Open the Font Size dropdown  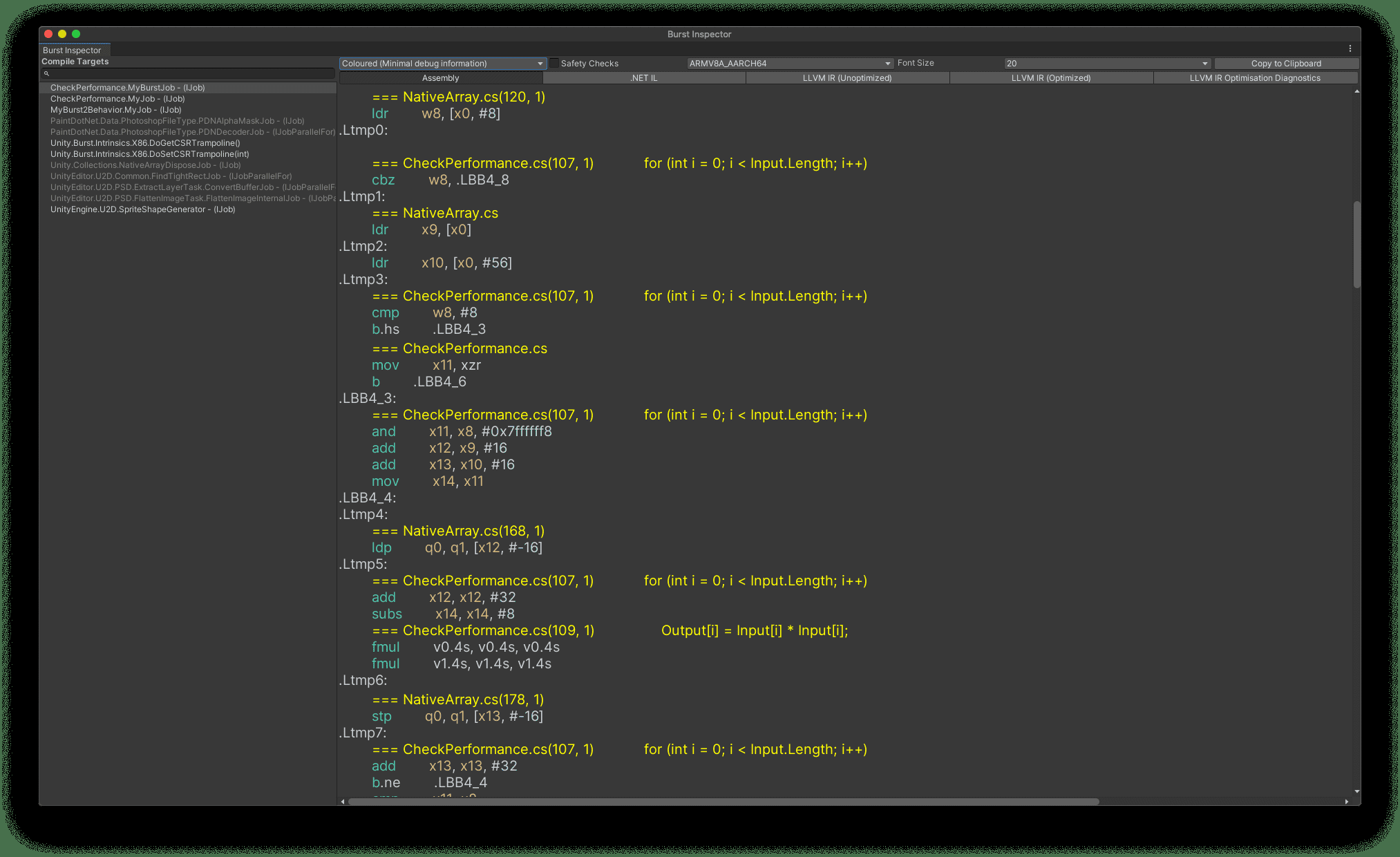[x=1106, y=63]
